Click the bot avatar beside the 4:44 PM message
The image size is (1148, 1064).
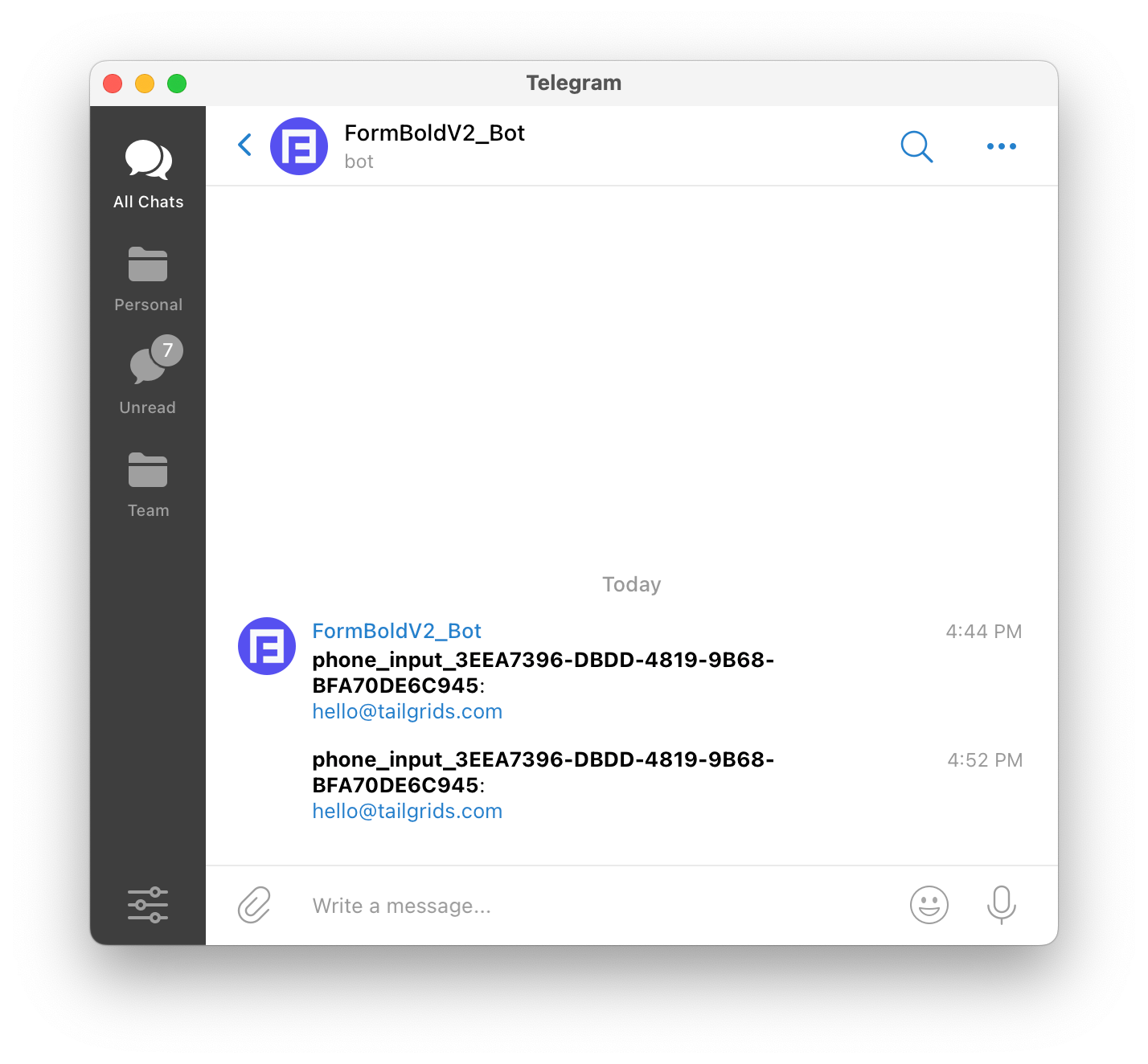point(267,646)
